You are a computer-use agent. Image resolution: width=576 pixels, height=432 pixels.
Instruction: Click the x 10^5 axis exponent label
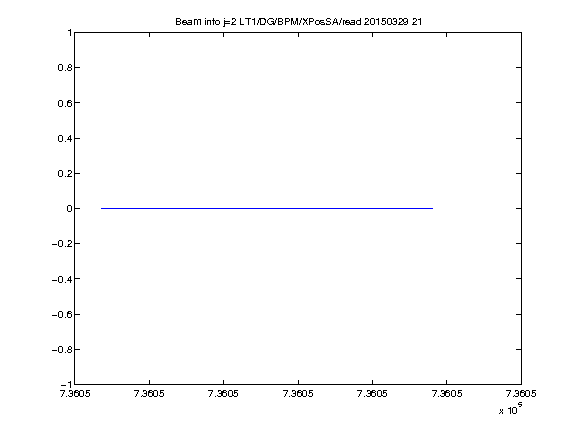point(510,409)
